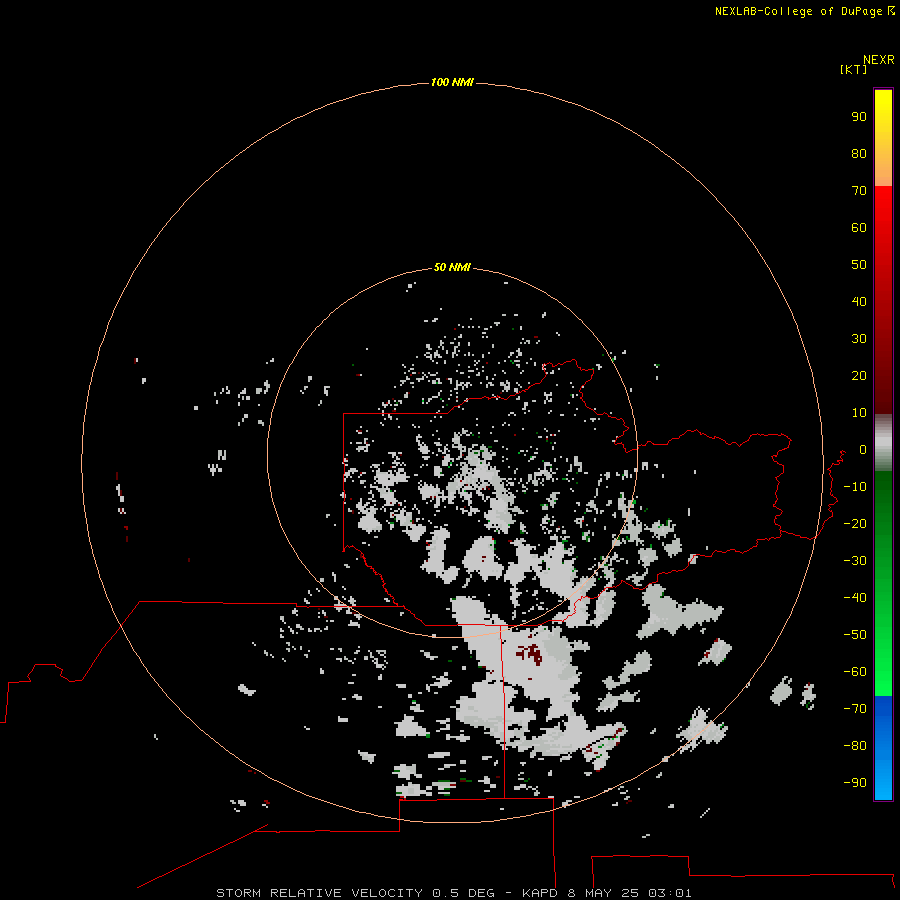900x900 pixels.
Task: Click the '0.5 DEG' tilt text in the footer
Action: point(463,893)
